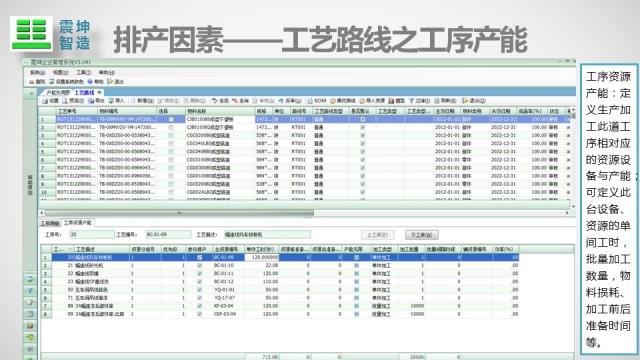This screenshot has height=360, width=640.
Task: Click the 120.000000 cell being edited in BC-01-09 row
Action: pos(262,258)
